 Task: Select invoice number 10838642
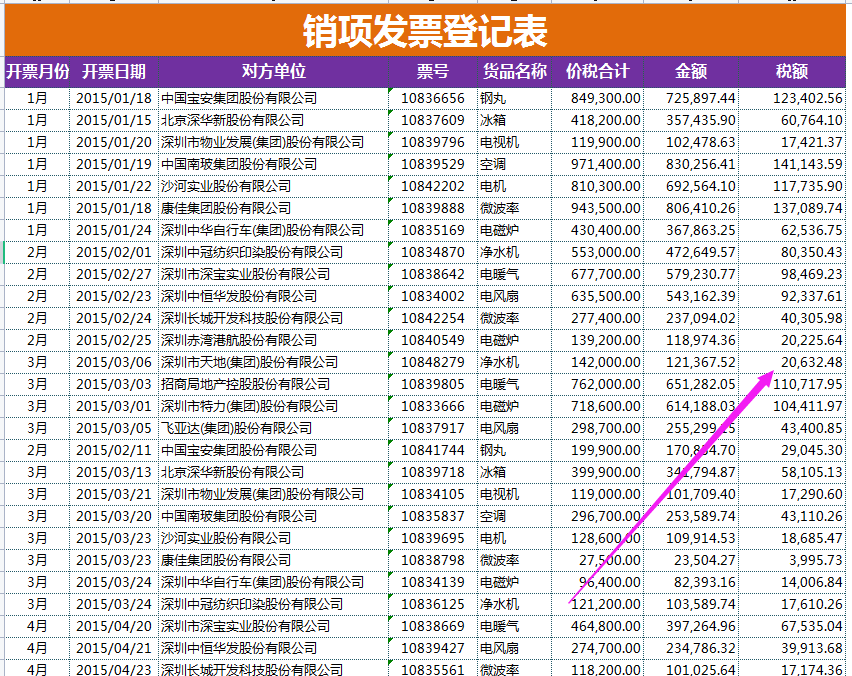tap(433, 274)
